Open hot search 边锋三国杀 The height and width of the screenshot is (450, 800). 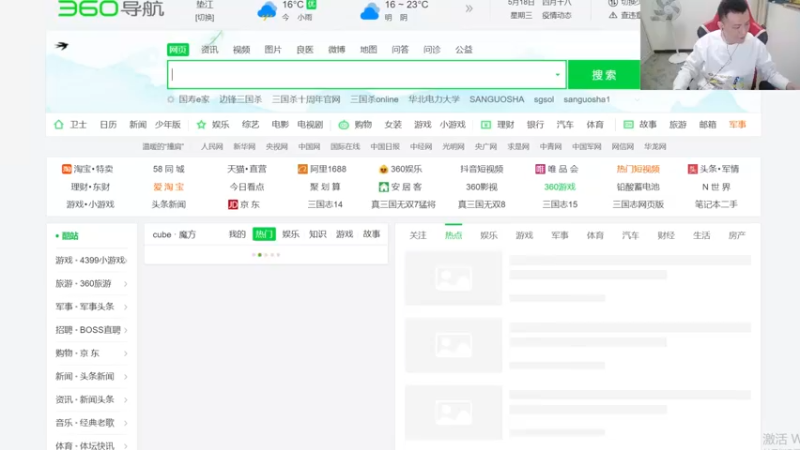[240, 99]
